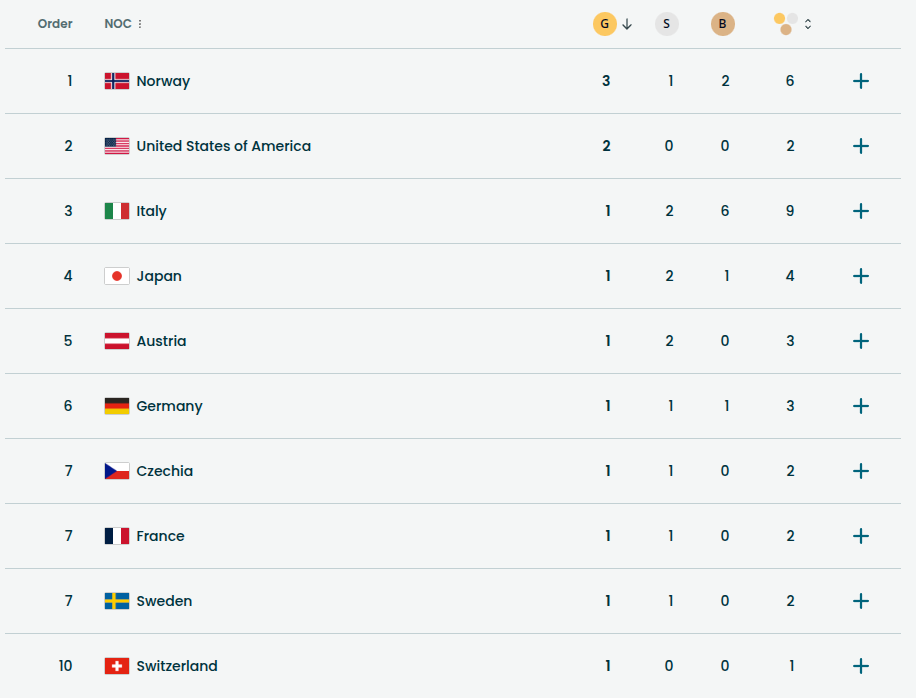Click the Switzerland flag icon
The width and height of the screenshot is (916, 698).
tap(117, 666)
